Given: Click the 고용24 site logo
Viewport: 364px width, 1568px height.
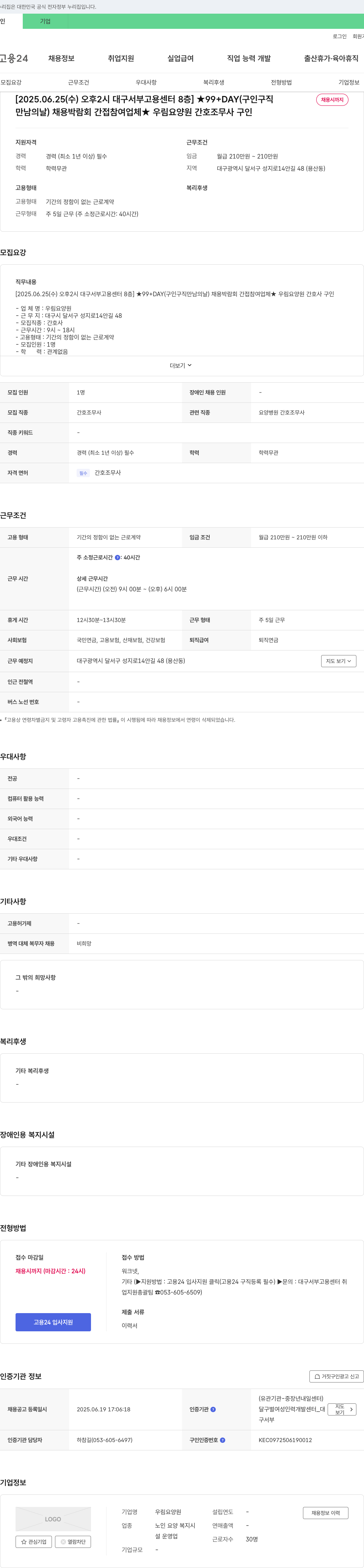Looking at the screenshot, I should click(x=14, y=58).
